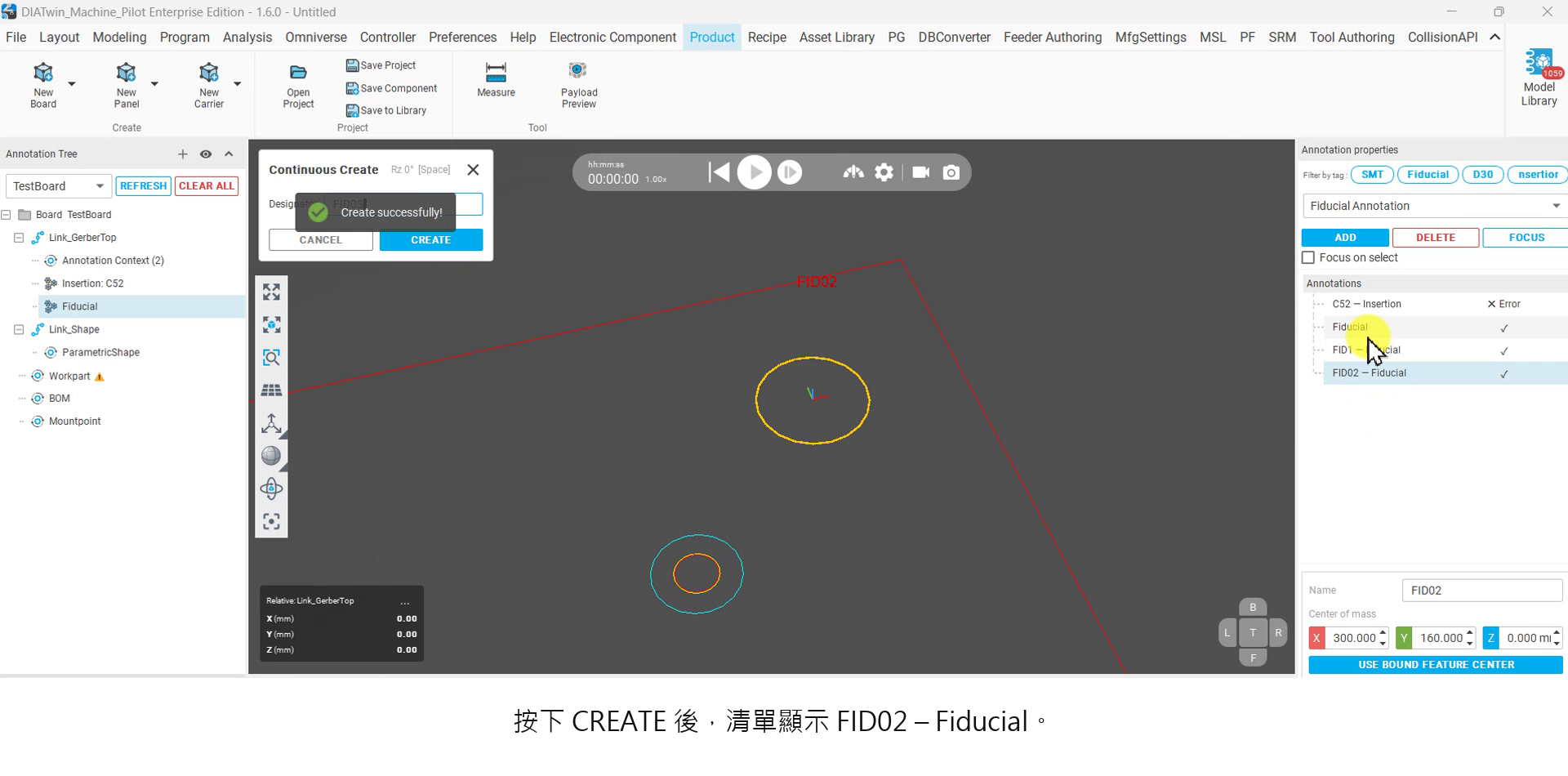Toggle visibility with the Annotation Tree eye icon
The width and height of the screenshot is (1568, 776).
click(206, 154)
